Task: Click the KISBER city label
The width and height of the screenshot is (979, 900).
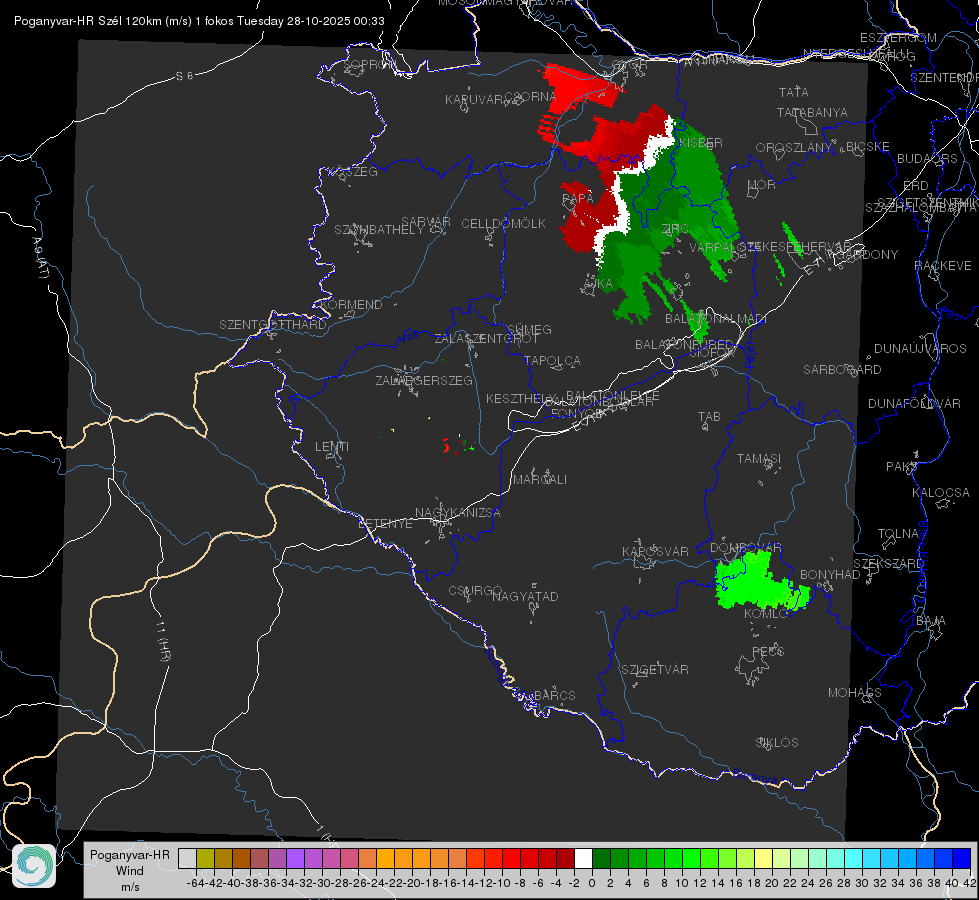Action: (701, 142)
